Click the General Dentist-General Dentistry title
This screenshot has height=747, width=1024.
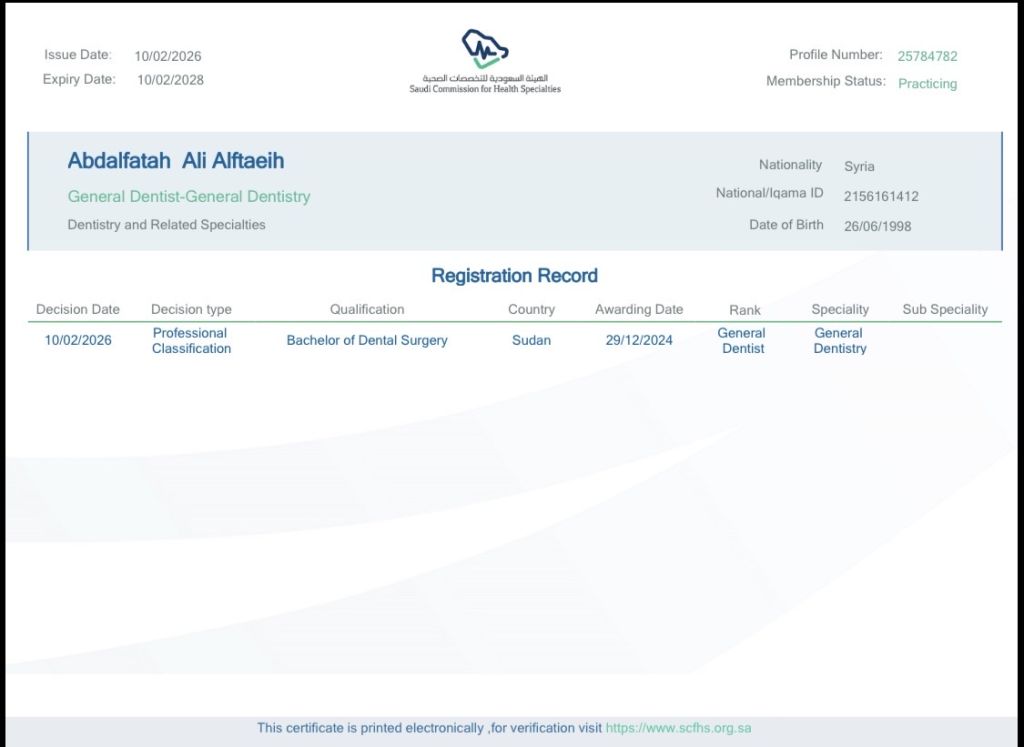tap(189, 197)
